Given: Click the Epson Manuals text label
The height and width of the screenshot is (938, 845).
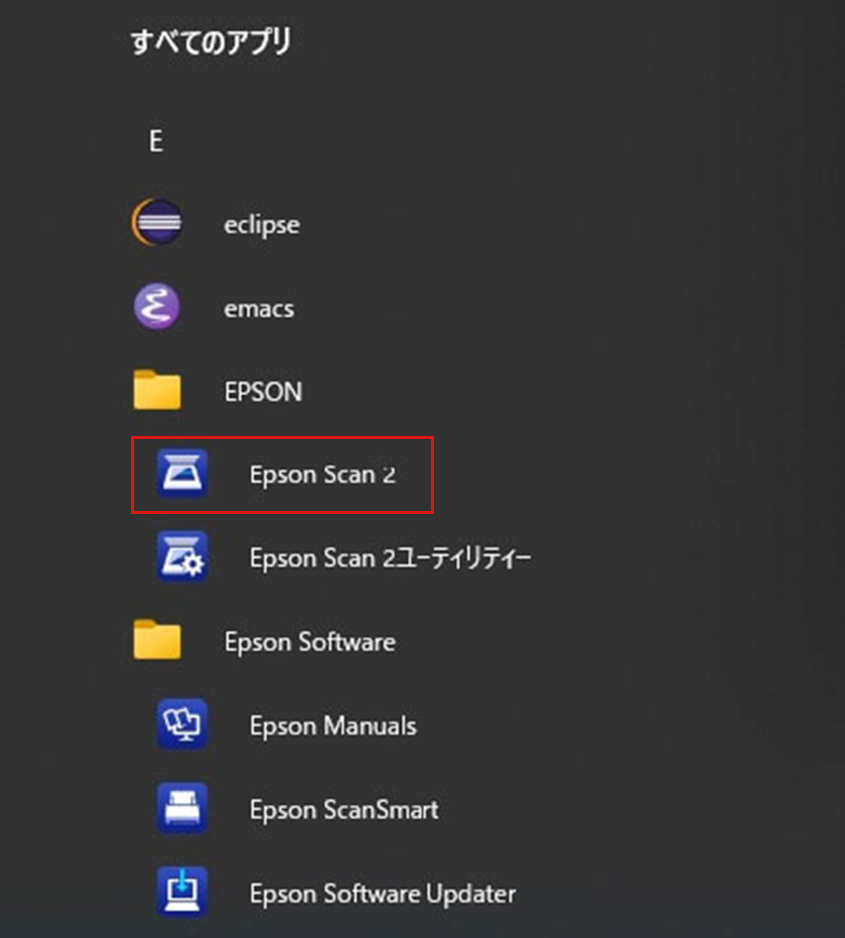Looking at the screenshot, I should [332, 726].
